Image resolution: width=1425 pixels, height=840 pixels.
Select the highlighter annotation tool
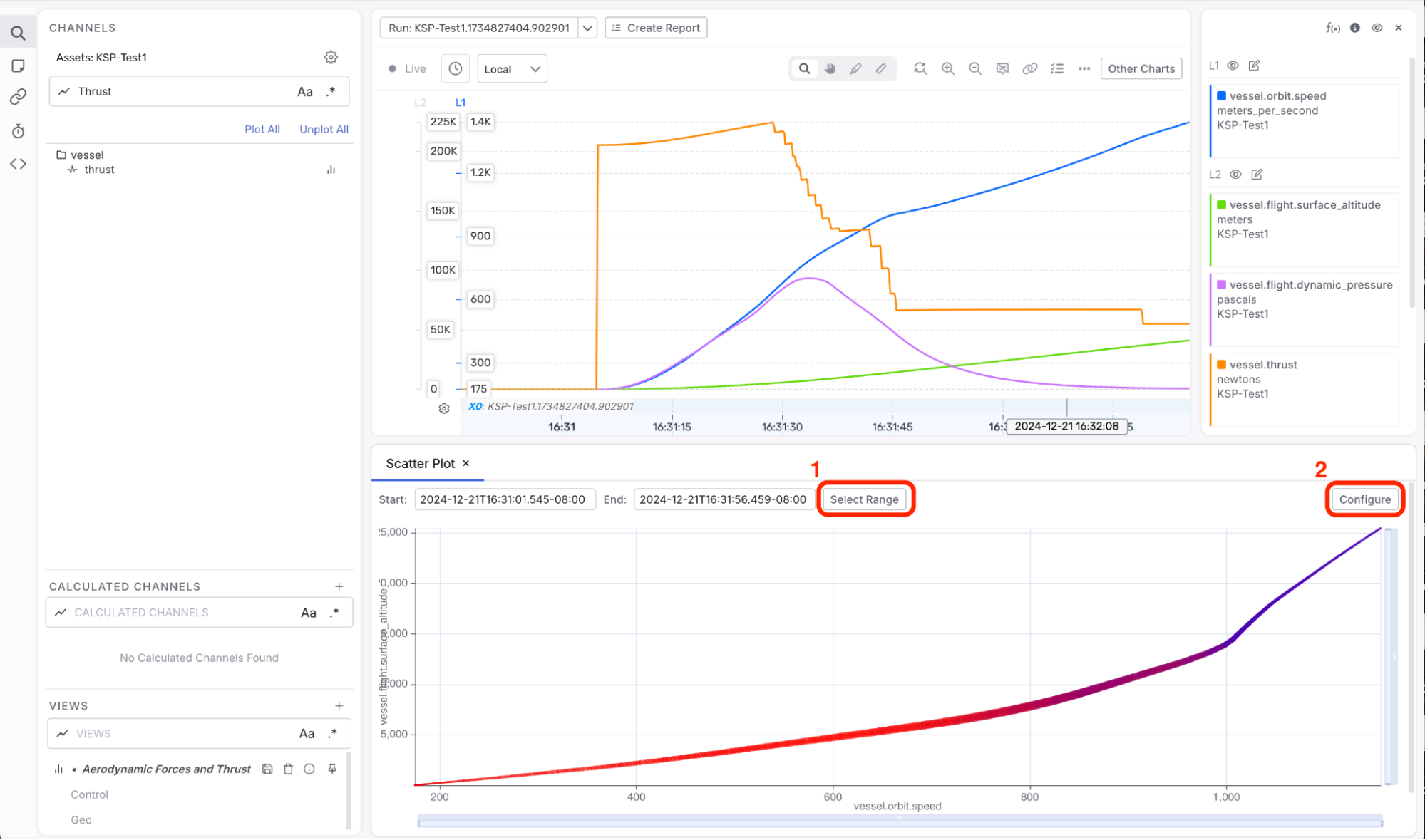click(x=855, y=68)
